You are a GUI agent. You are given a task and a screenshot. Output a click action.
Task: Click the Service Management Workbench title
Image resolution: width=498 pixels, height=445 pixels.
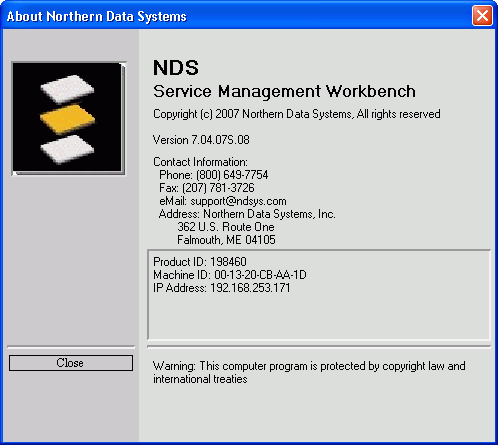click(x=284, y=91)
